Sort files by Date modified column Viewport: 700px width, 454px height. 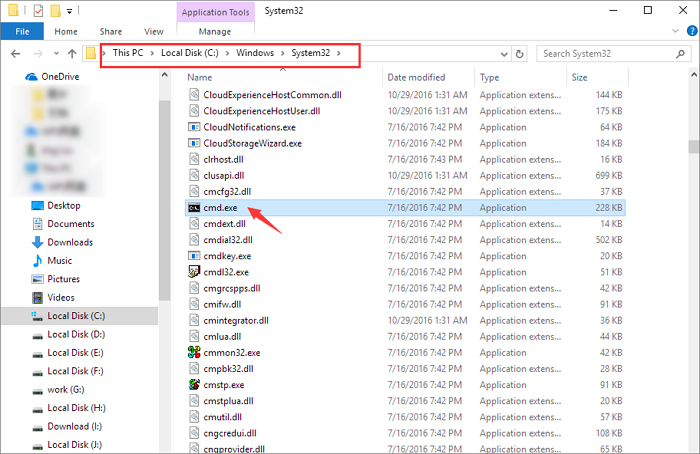(x=417, y=77)
